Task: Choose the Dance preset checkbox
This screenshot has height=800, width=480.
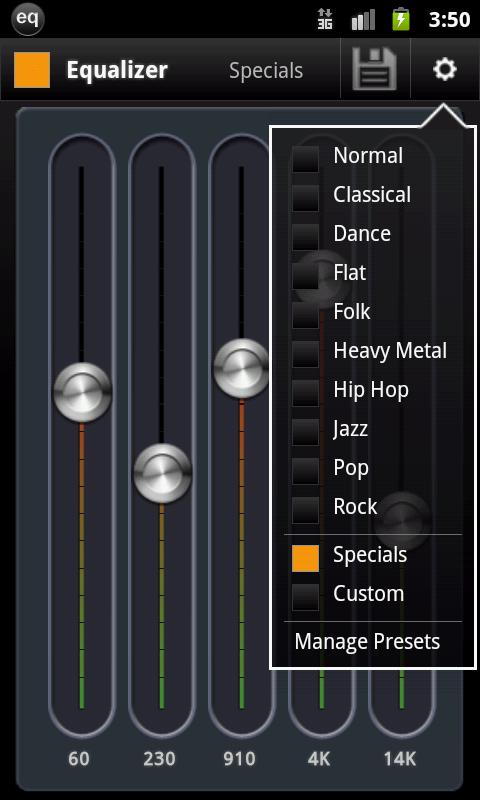Action: (x=306, y=236)
